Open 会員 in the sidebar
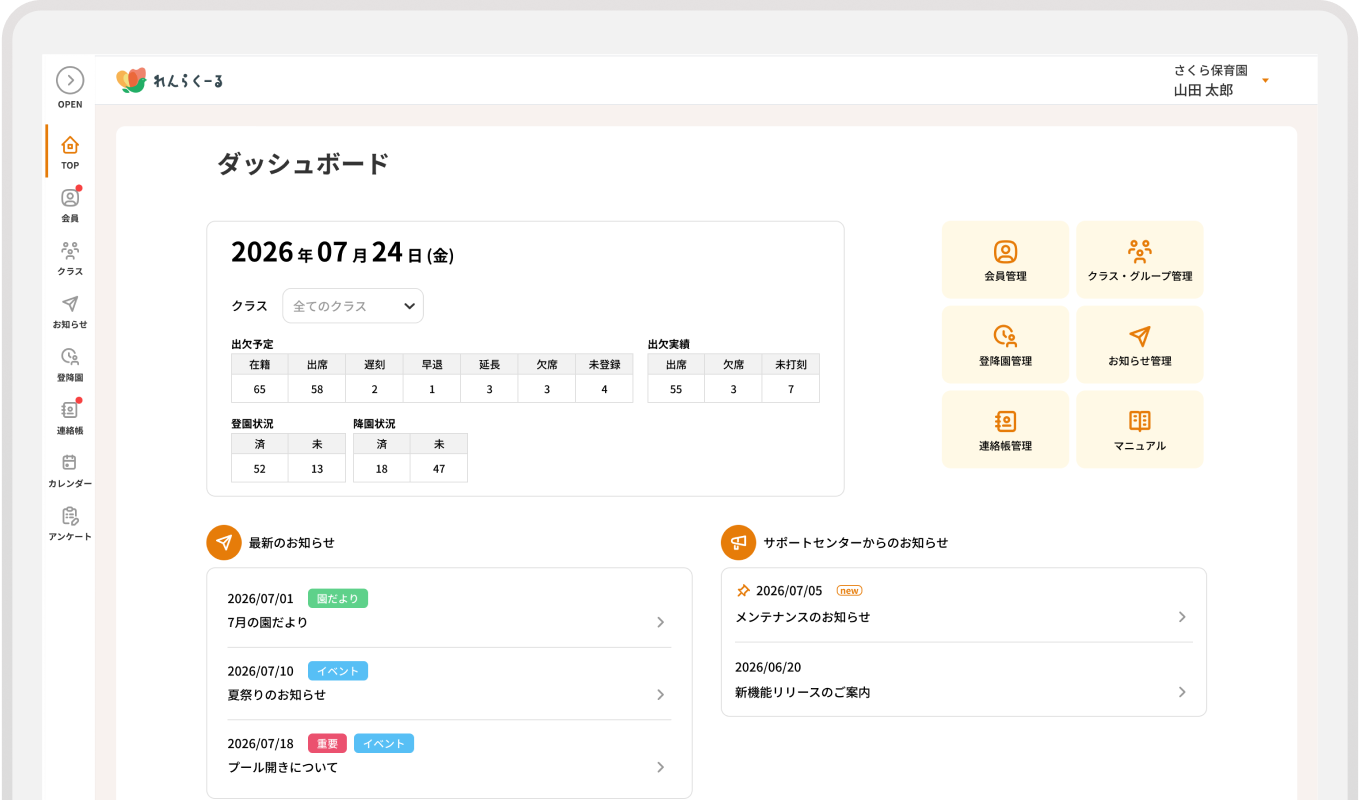Image resolution: width=1360 pixels, height=800 pixels. (70, 204)
